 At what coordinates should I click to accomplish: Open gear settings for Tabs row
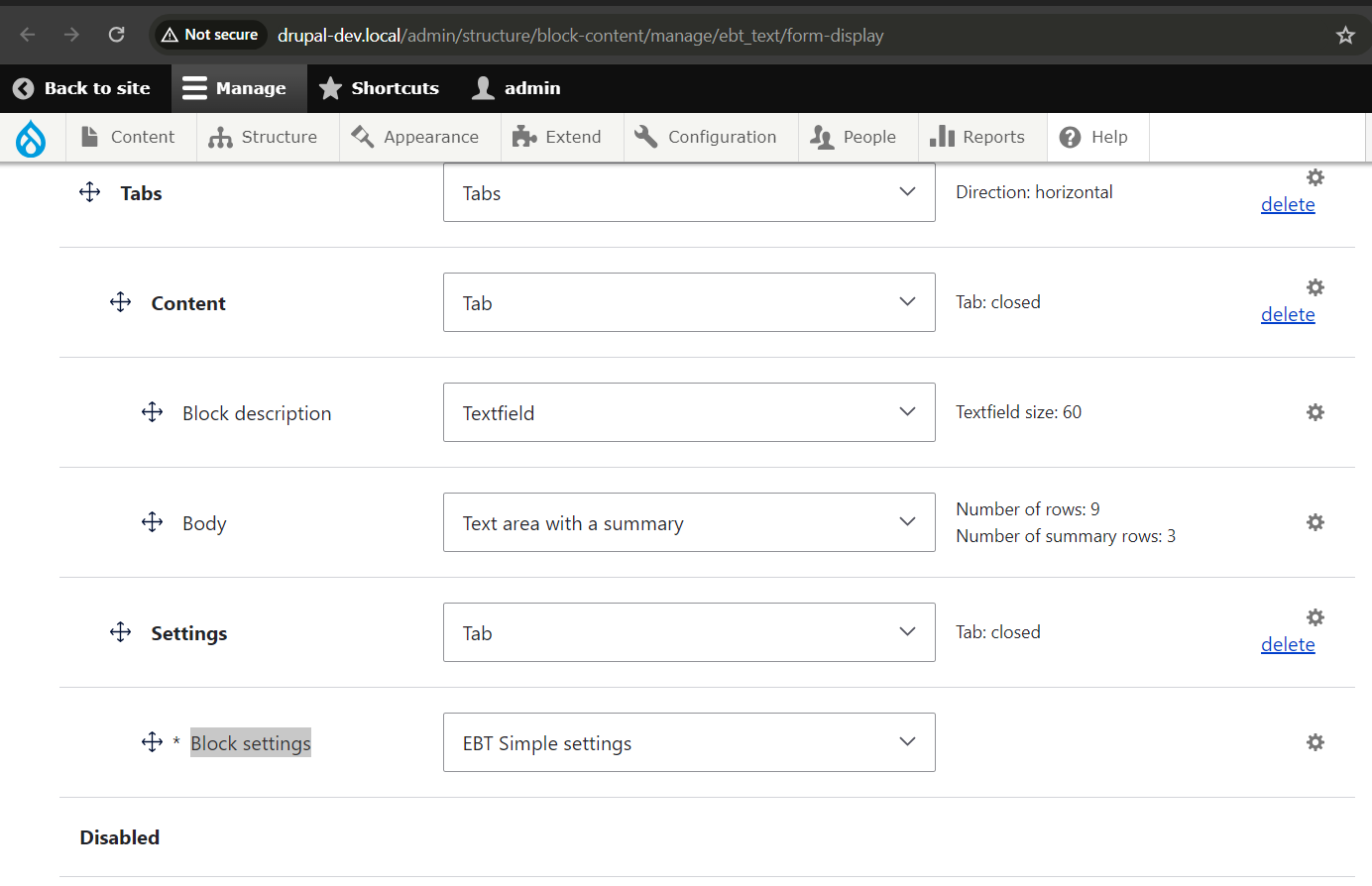point(1315,177)
